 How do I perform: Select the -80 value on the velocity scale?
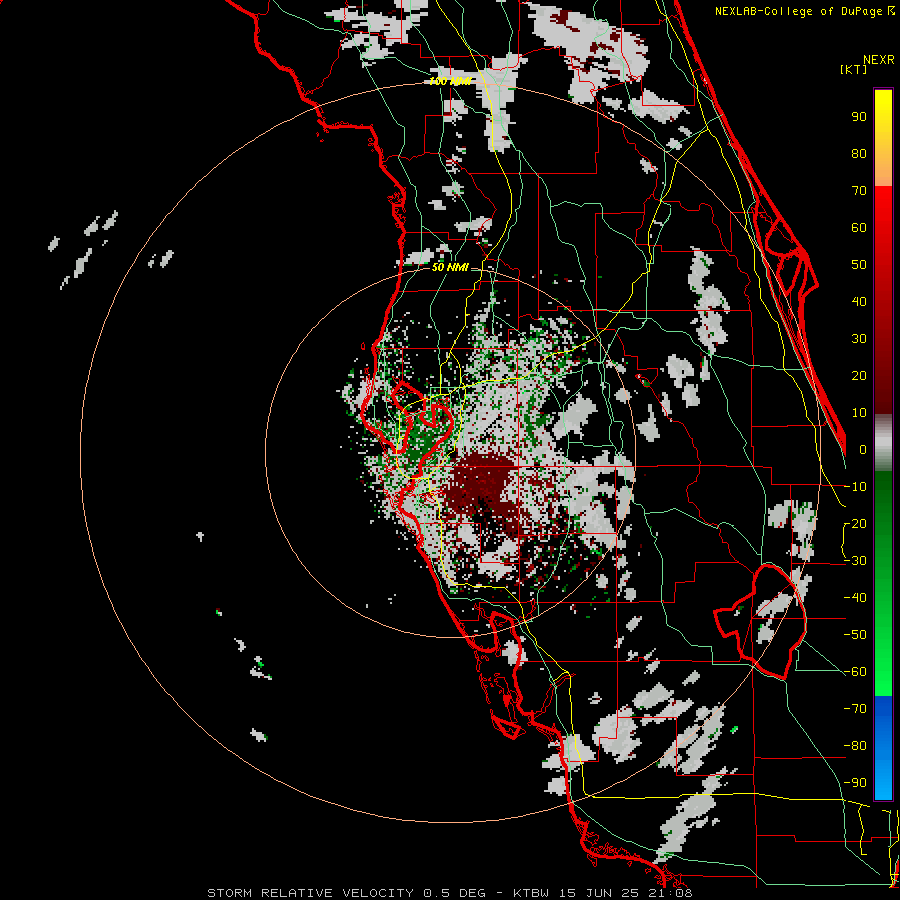[x=855, y=746]
